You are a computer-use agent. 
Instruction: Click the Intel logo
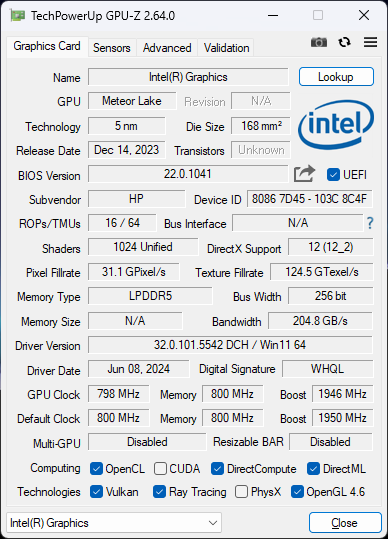[x=335, y=125]
